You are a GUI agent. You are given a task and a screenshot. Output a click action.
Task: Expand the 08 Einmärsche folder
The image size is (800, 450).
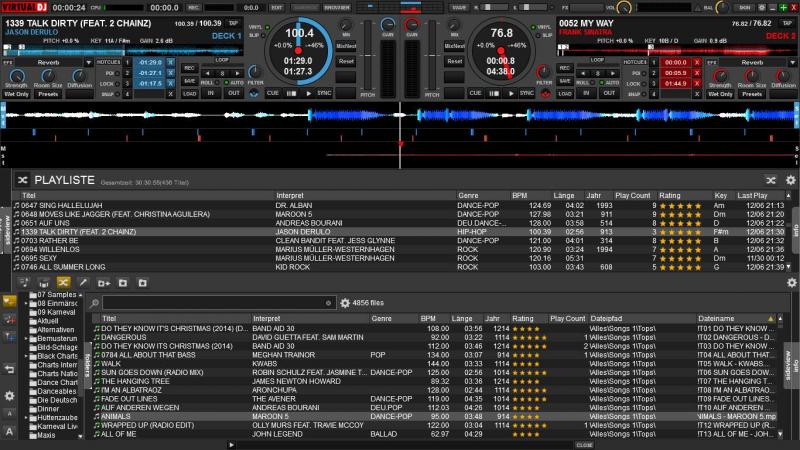pos(27,304)
